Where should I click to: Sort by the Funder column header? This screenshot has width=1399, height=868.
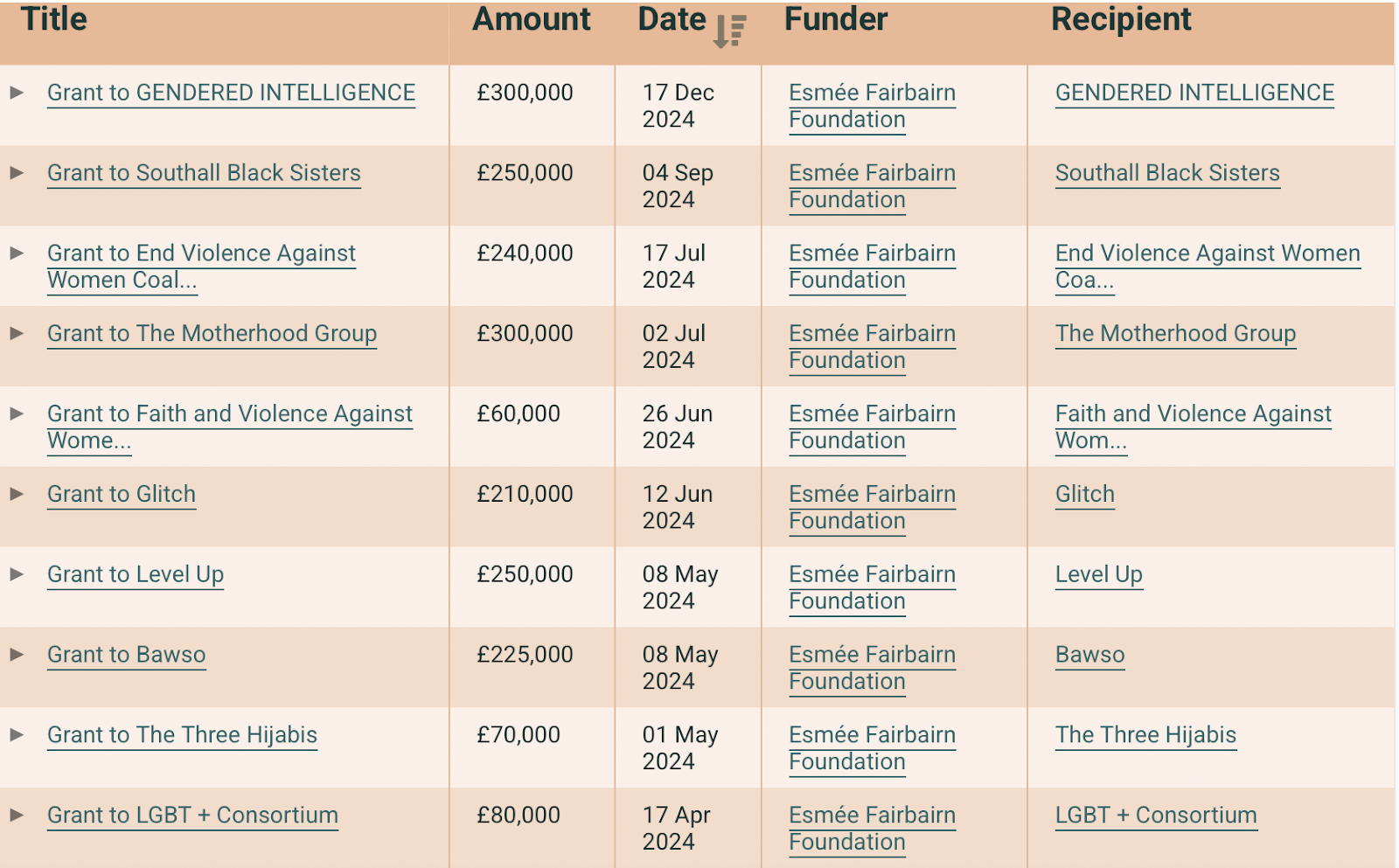(836, 19)
